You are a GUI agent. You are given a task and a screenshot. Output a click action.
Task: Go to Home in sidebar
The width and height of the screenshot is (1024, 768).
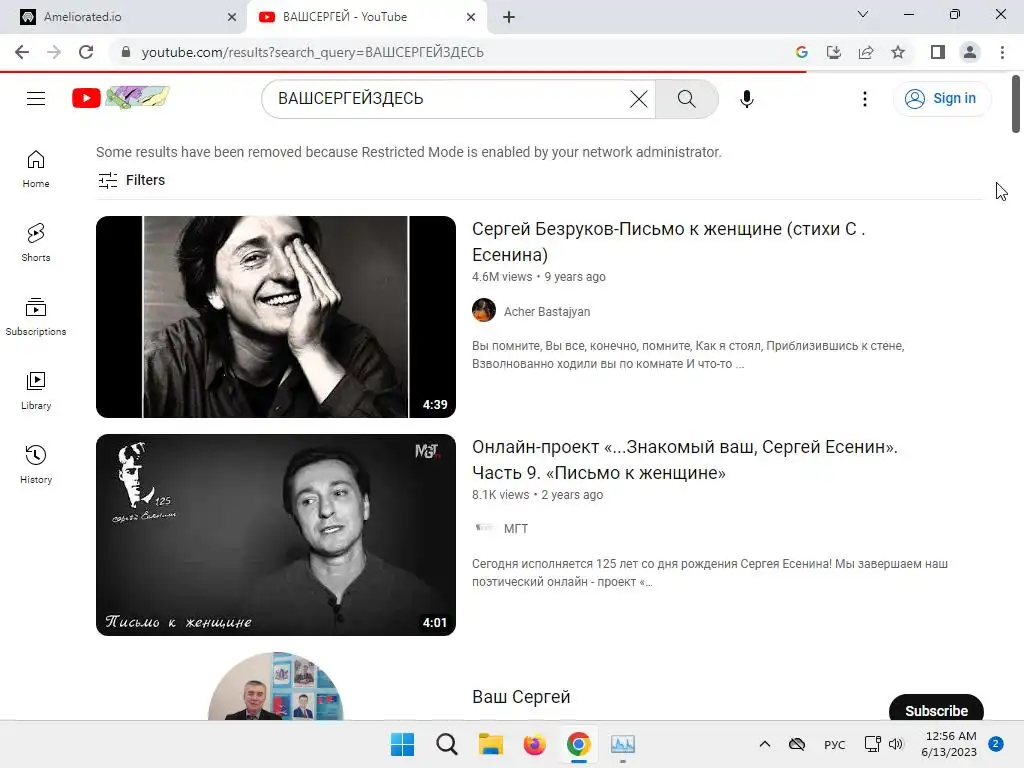(x=36, y=169)
